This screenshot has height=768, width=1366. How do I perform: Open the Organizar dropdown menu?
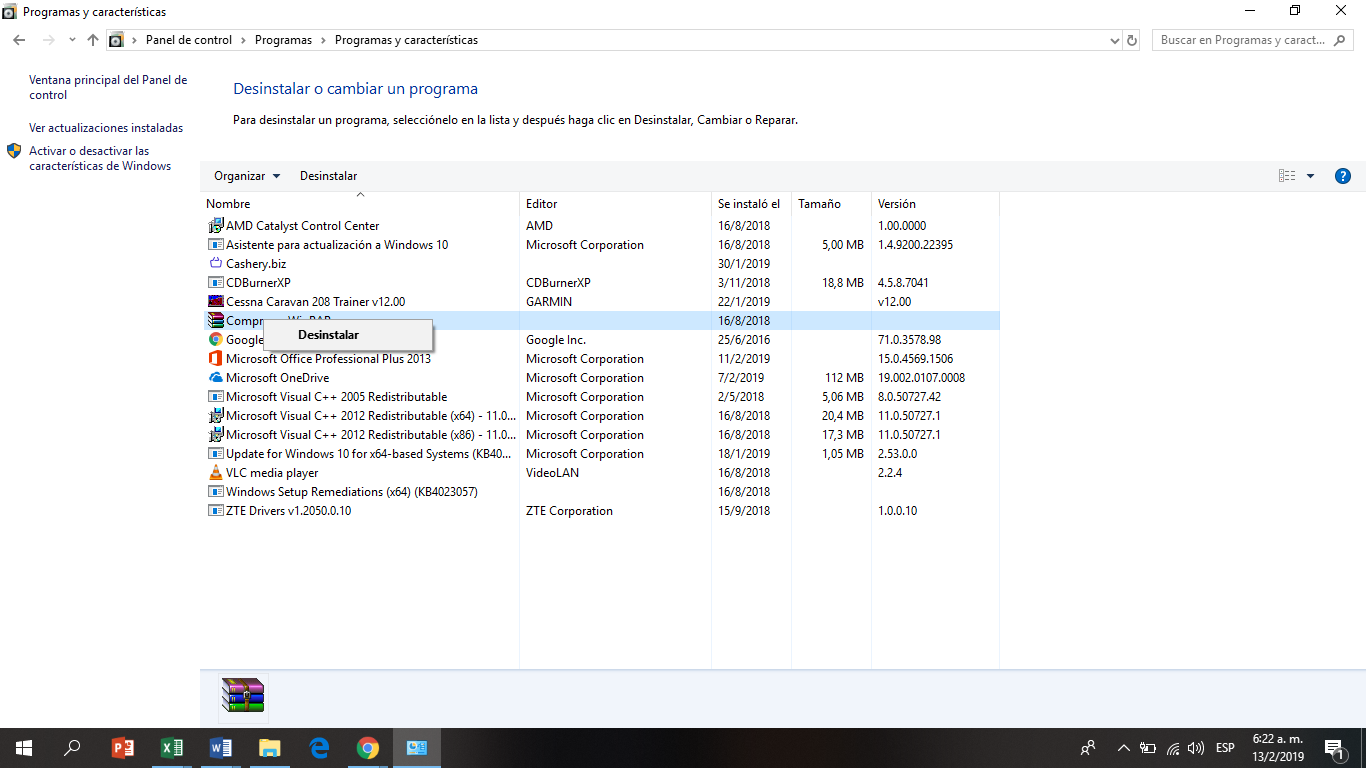247,176
